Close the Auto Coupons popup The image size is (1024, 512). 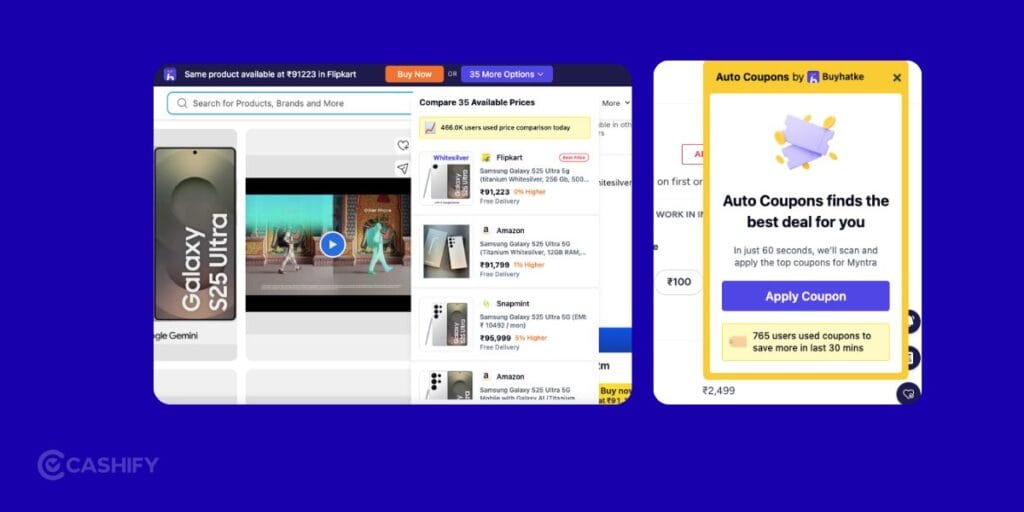897,78
